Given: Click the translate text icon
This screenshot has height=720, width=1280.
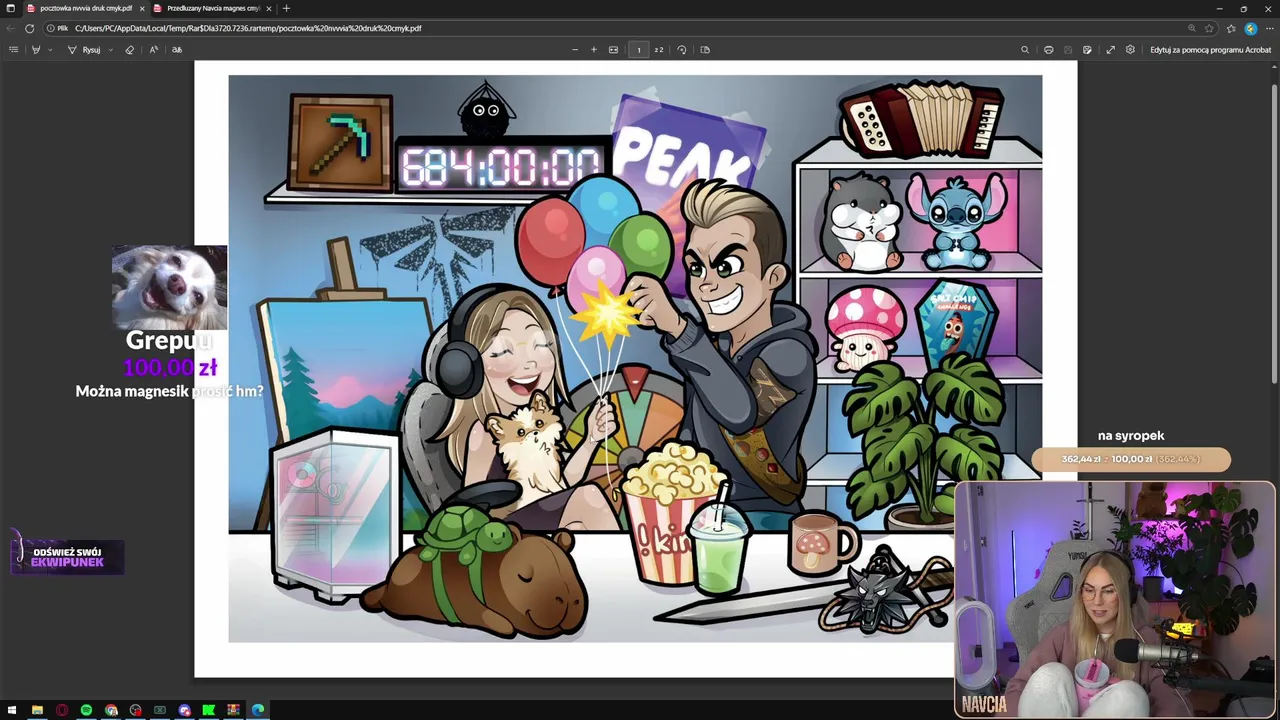Looking at the screenshot, I should coord(177,49).
